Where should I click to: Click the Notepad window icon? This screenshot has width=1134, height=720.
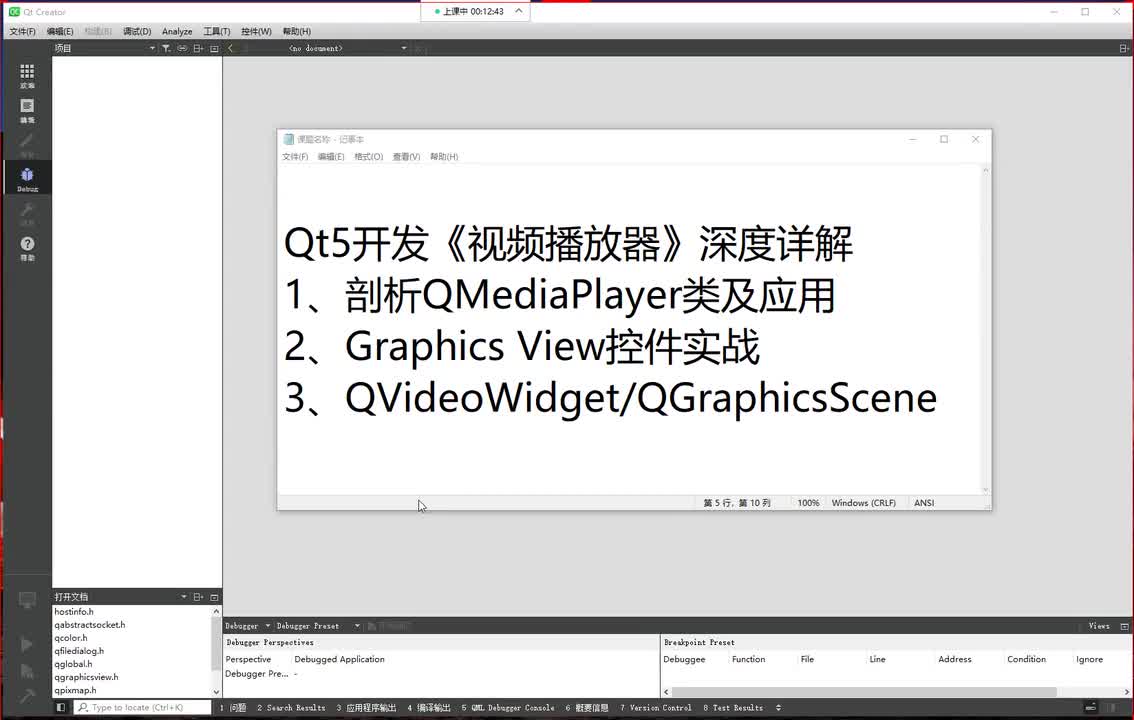pyautogui.click(x=289, y=139)
